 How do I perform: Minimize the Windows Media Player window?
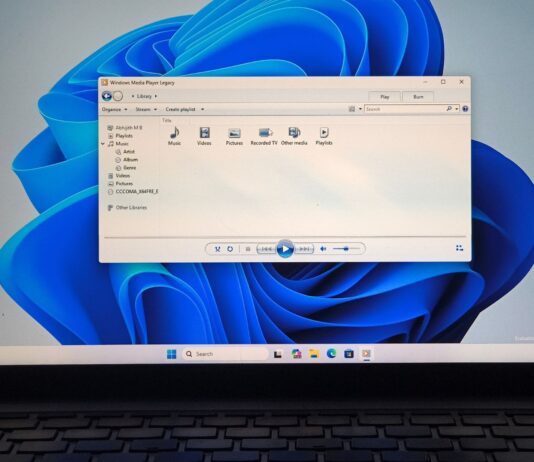pos(425,82)
